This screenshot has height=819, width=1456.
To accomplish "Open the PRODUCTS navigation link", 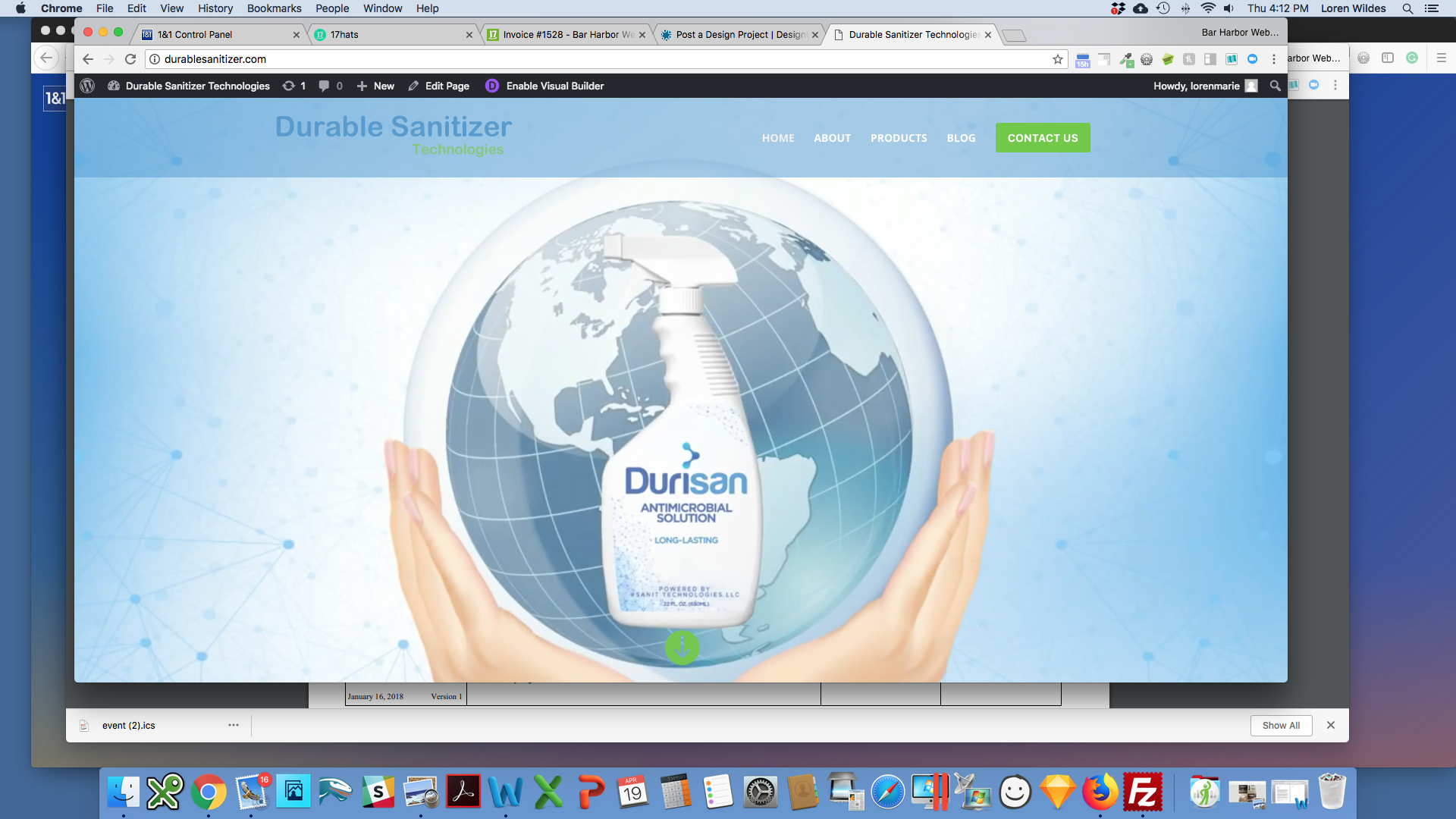I will coord(899,138).
